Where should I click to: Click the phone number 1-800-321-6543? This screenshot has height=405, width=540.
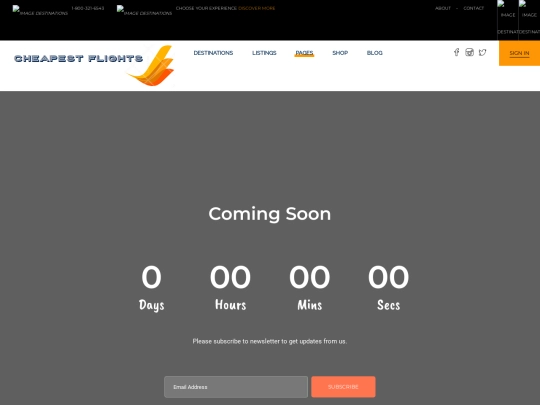pos(88,8)
